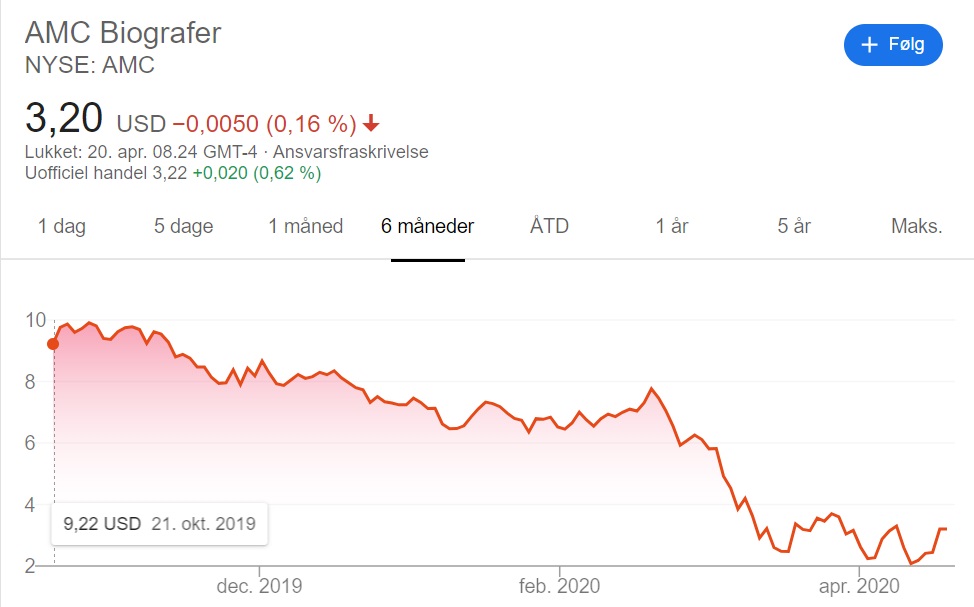Select the 6 måneder tab
974x607 pixels.
(427, 226)
